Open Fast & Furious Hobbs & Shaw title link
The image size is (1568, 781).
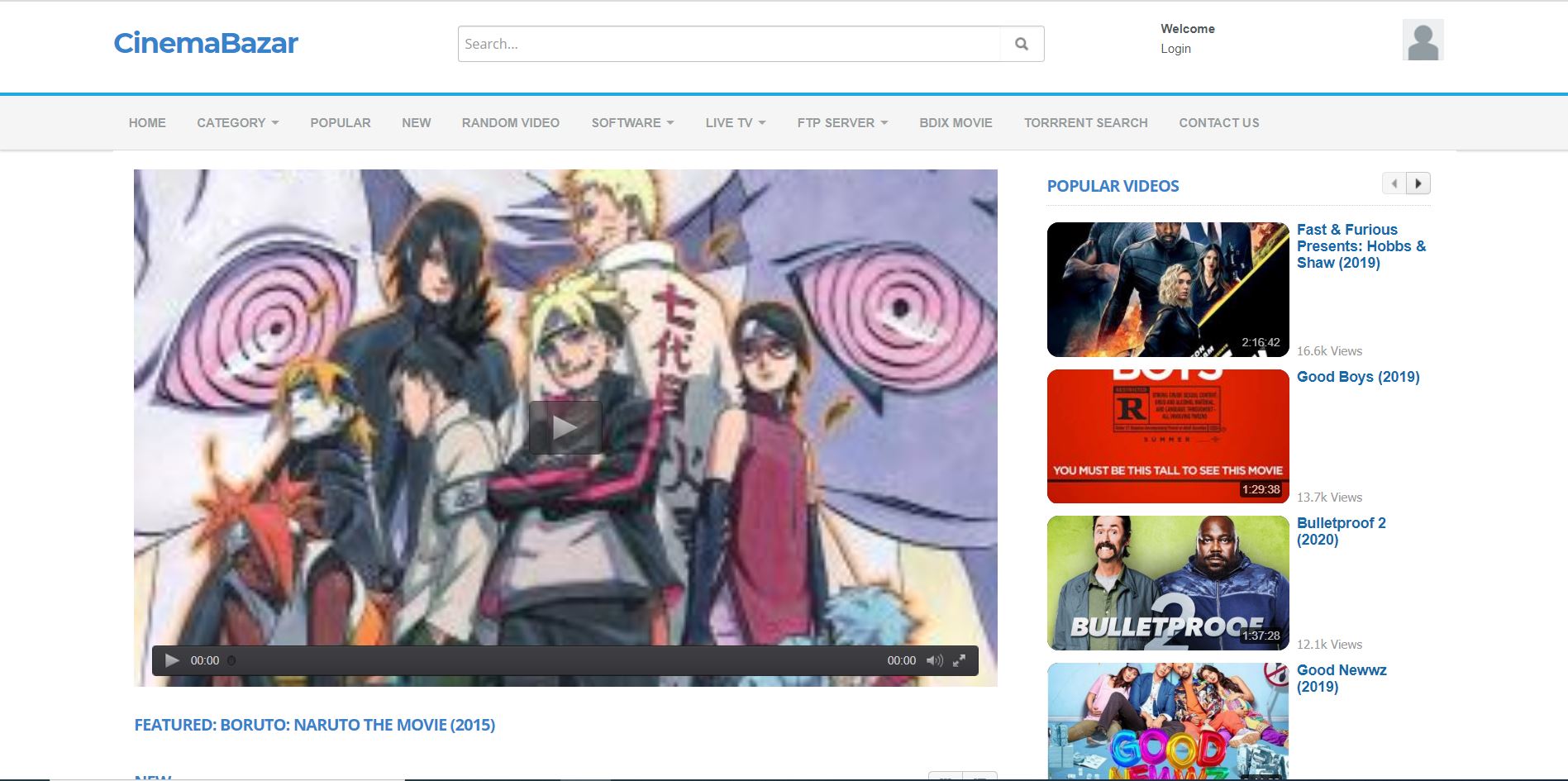coord(1361,246)
